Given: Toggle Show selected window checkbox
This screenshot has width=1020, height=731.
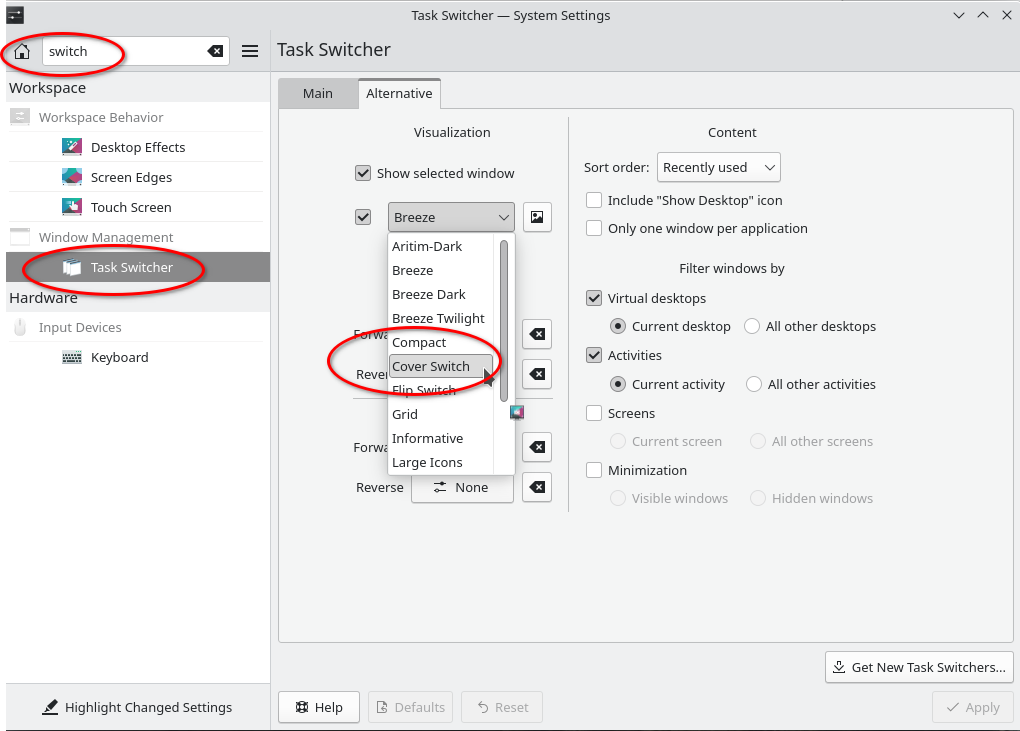Looking at the screenshot, I should point(363,173).
